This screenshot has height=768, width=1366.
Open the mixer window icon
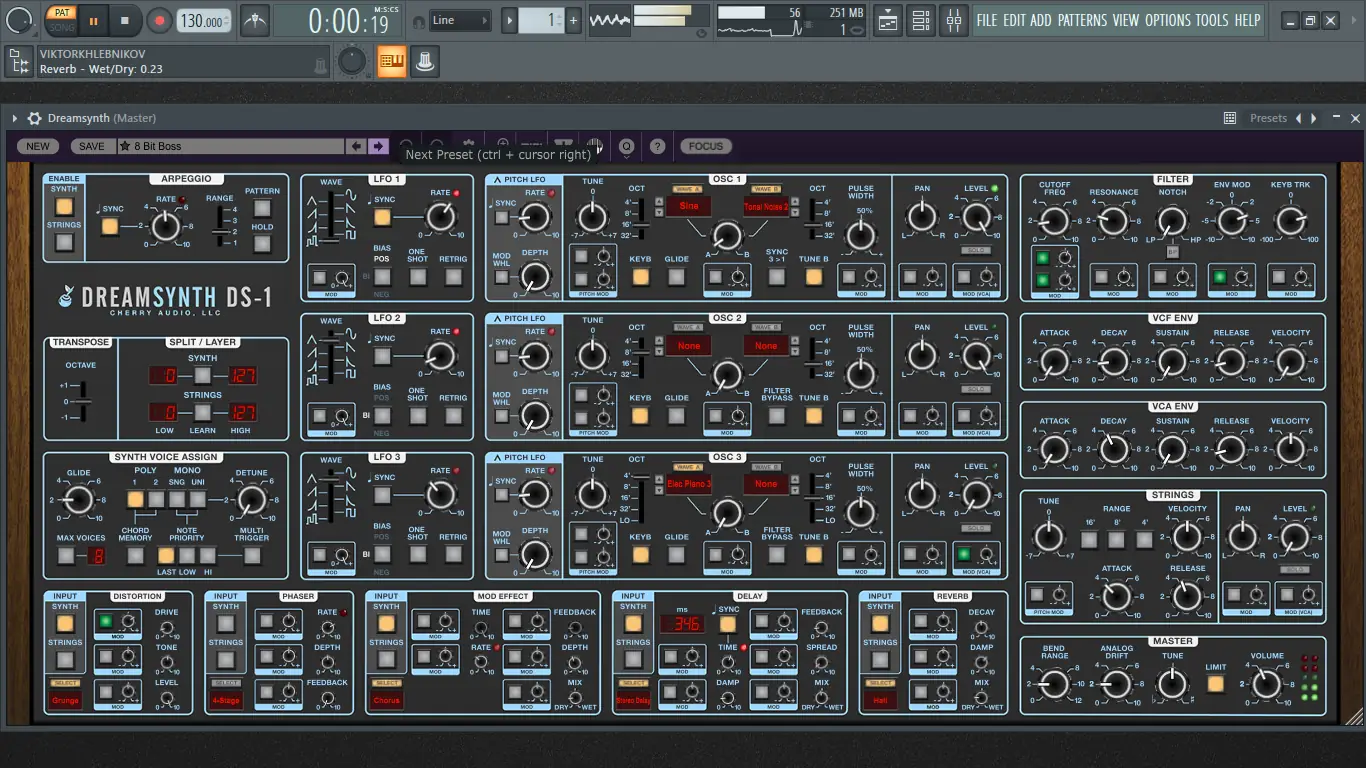pos(953,20)
